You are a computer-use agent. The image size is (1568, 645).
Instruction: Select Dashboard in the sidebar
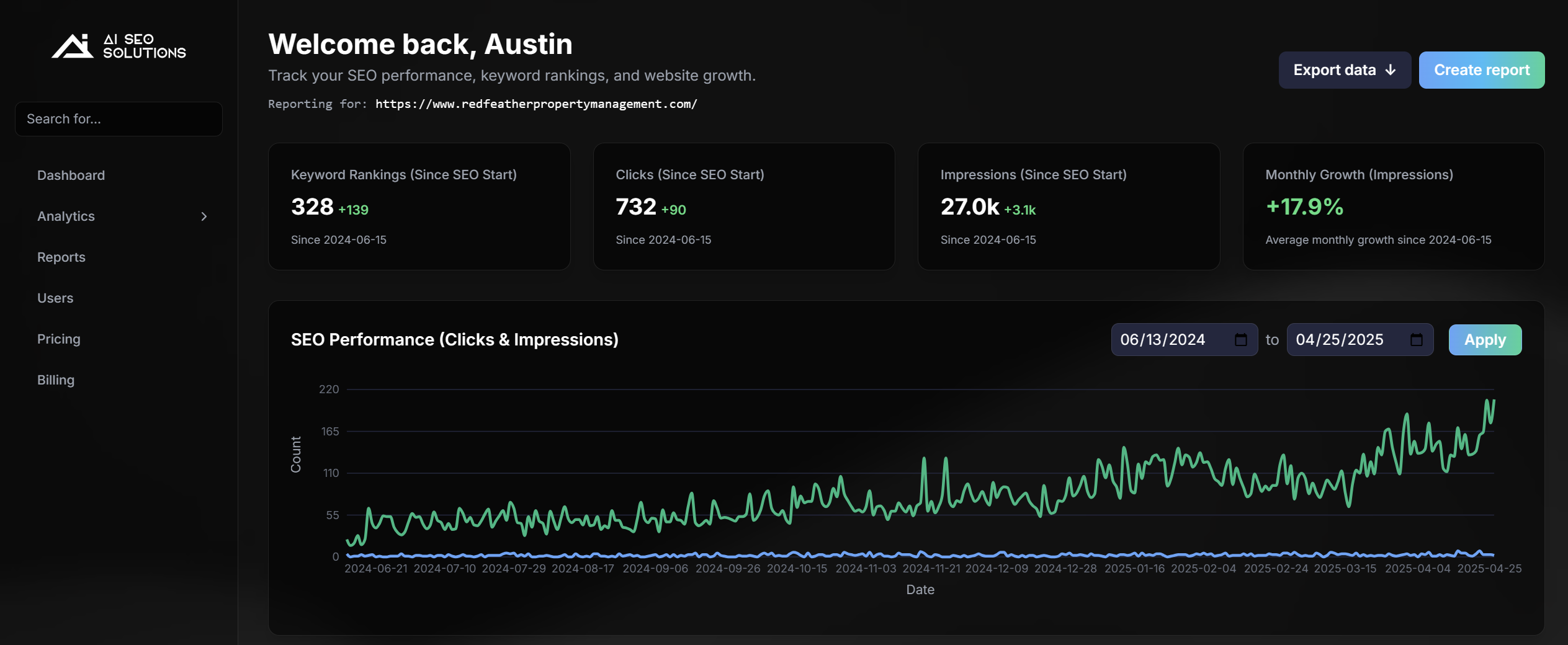(71, 175)
